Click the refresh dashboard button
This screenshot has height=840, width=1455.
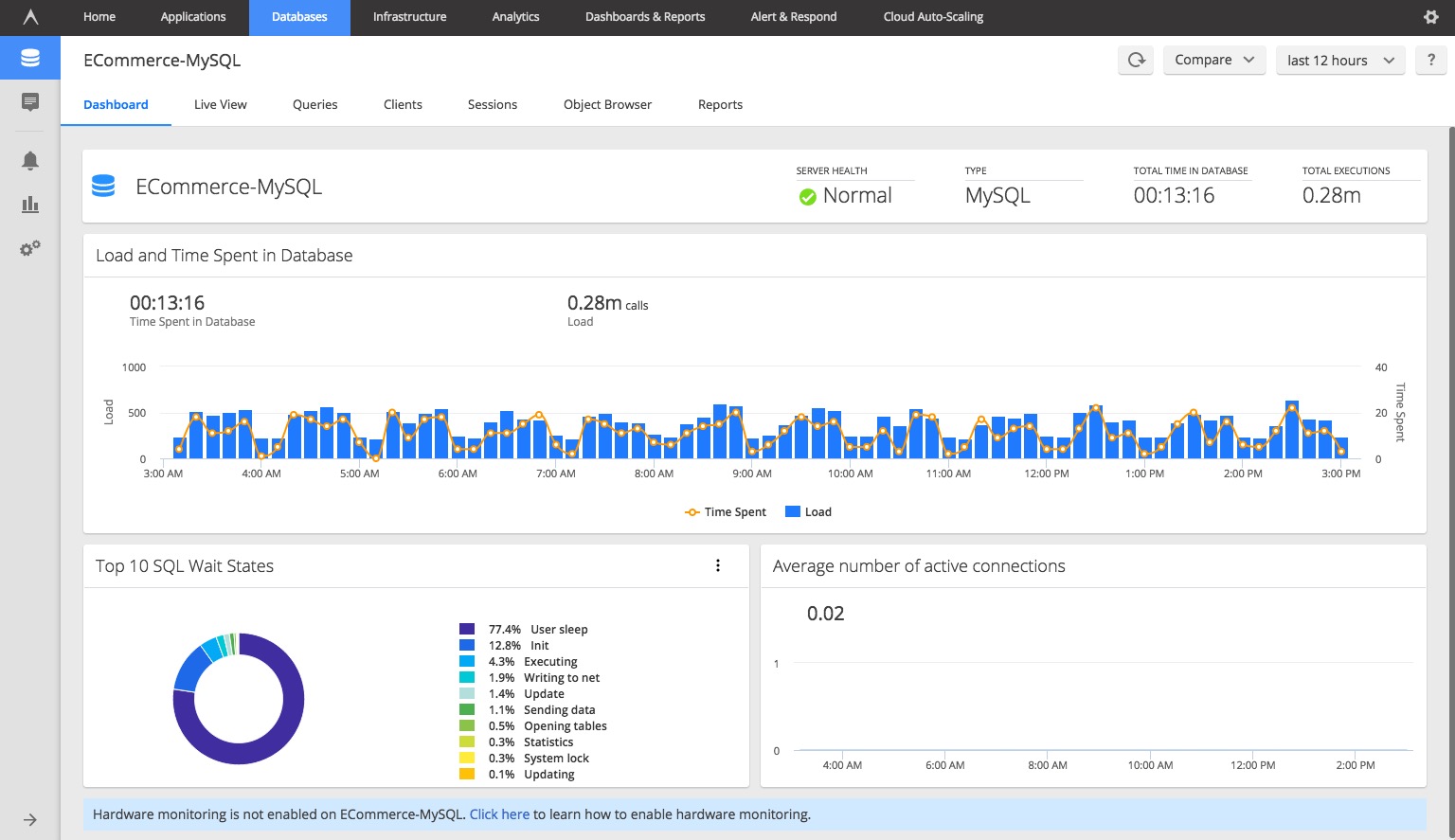pyautogui.click(x=1136, y=60)
